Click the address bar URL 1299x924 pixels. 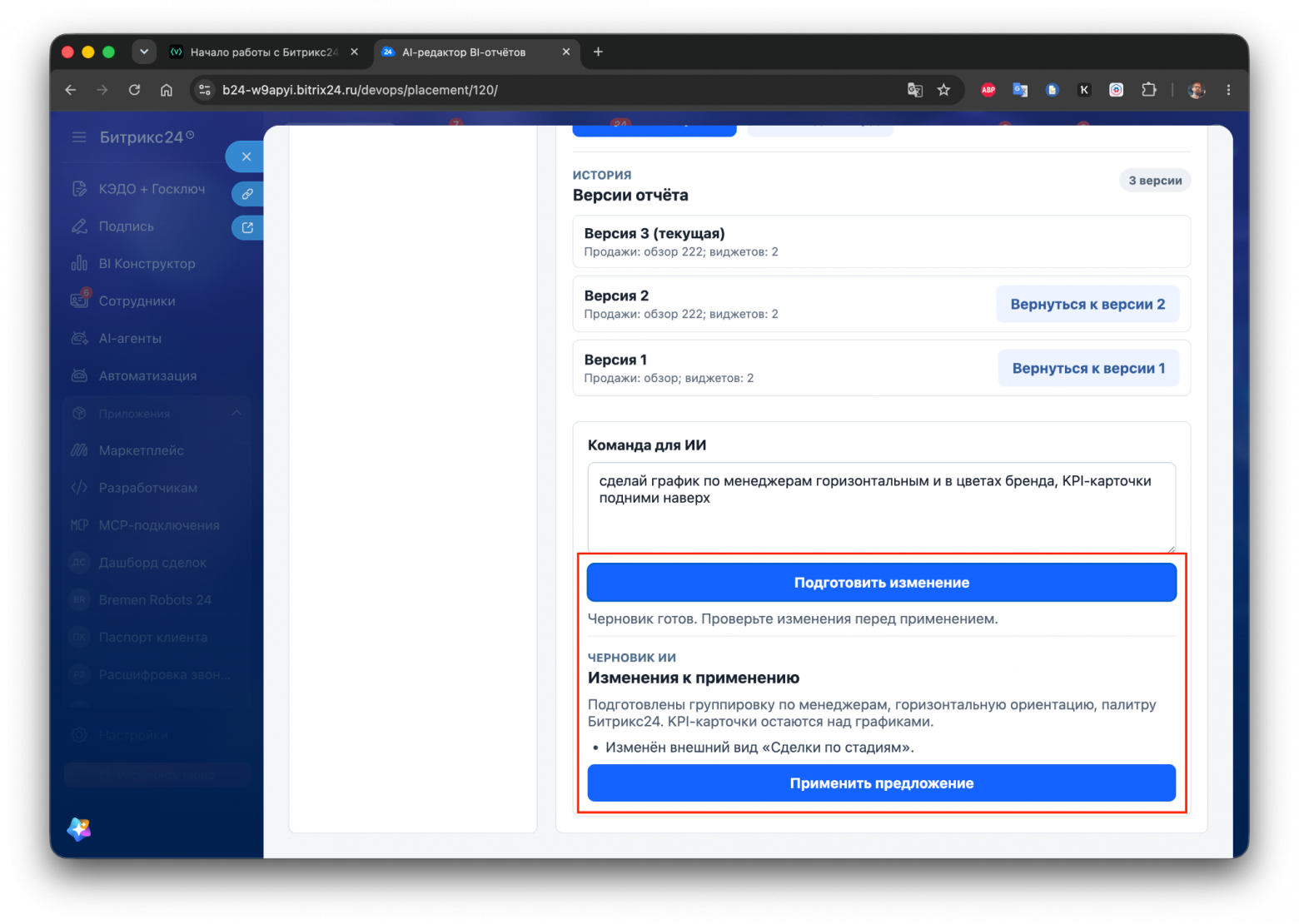[360, 90]
